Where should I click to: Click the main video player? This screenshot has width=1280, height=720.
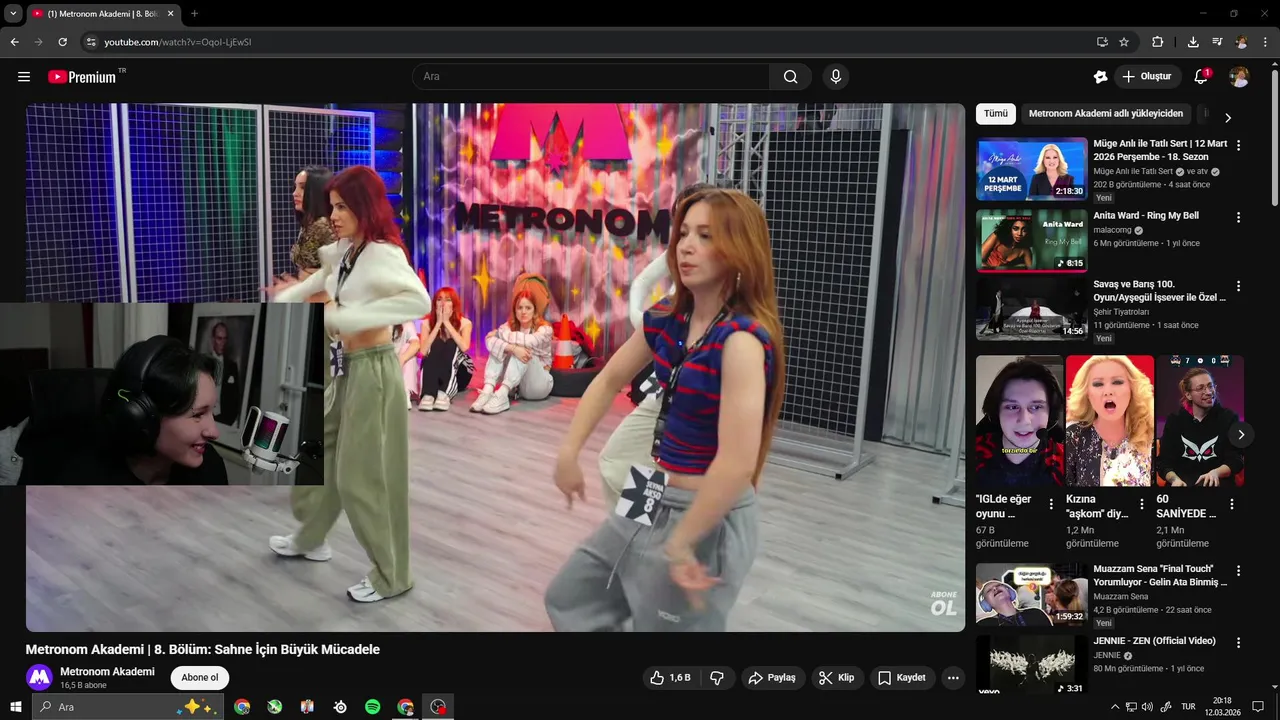[x=495, y=367]
